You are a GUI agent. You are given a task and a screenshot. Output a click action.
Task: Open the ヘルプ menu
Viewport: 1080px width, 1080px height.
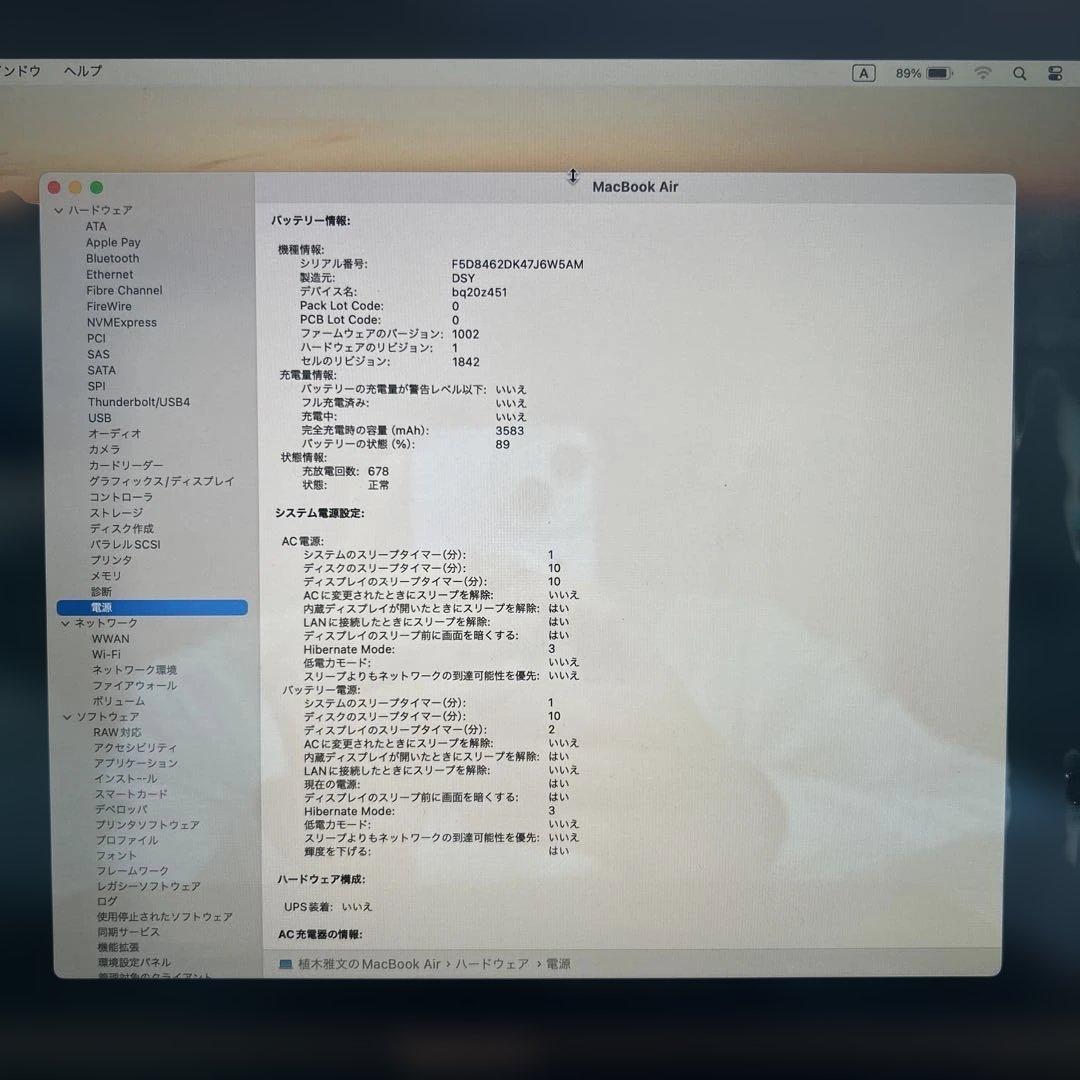click(82, 71)
